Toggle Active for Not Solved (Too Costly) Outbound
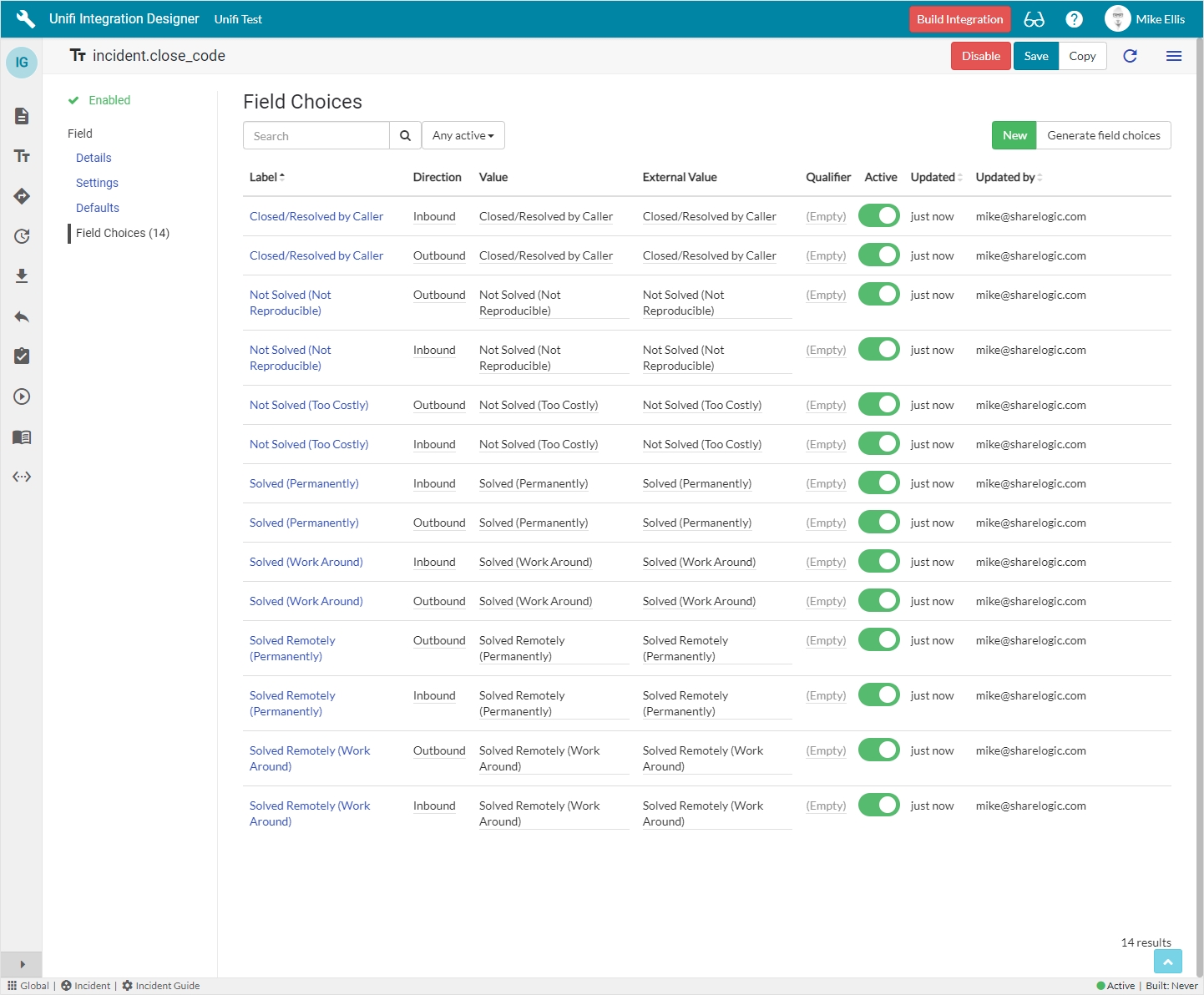The height and width of the screenshot is (995, 1204). (x=878, y=405)
